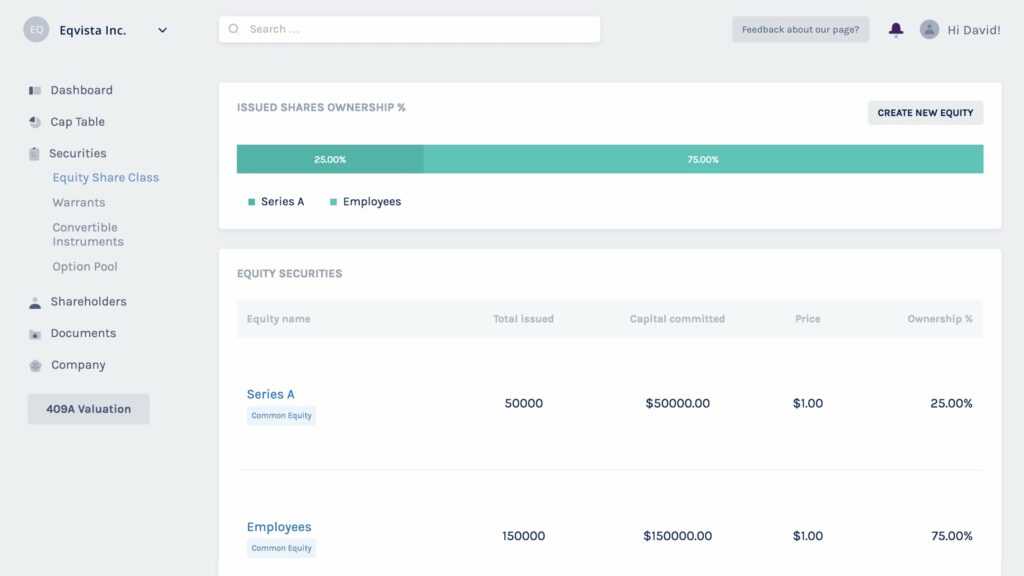The height and width of the screenshot is (576, 1024).
Task: Click Common Equity tag under Employees
Action: (281, 548)
